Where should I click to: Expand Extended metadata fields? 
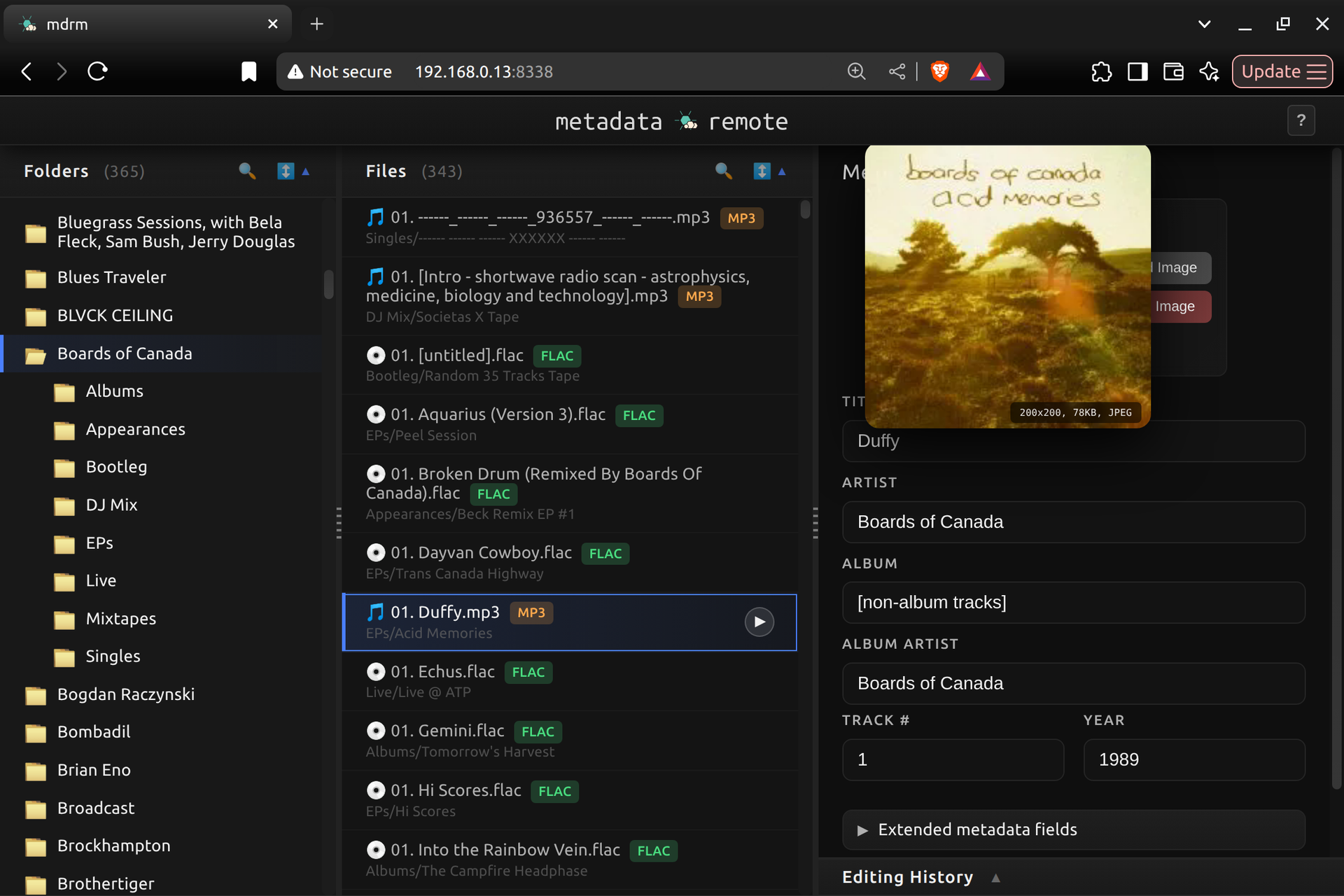point(1074,829)
